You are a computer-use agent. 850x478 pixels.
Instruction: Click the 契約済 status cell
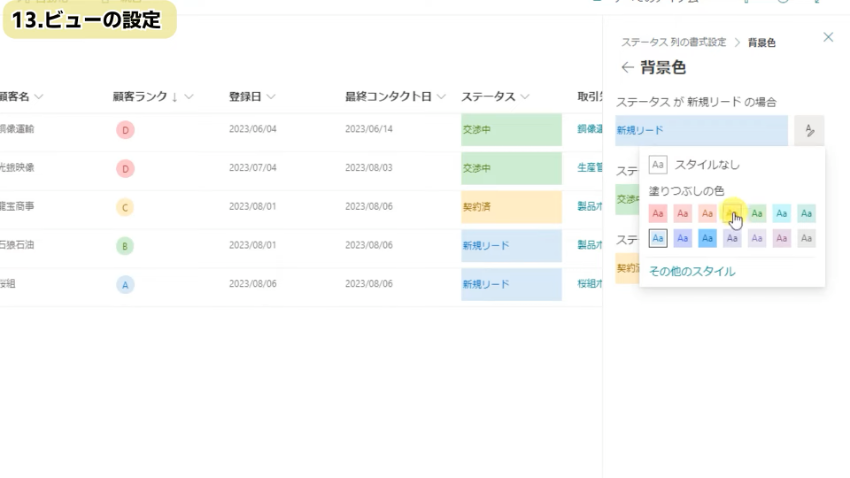[511, 207]
